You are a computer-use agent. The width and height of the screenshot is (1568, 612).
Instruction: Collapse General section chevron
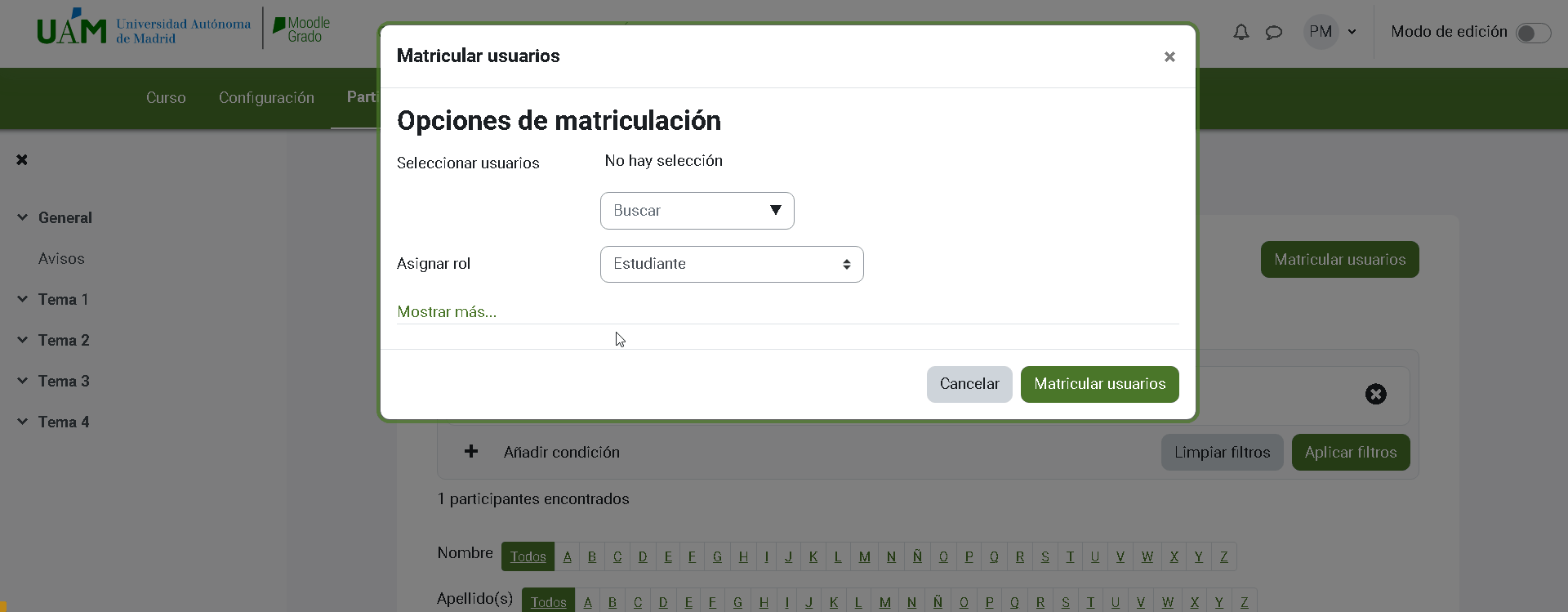coord(22,217)
